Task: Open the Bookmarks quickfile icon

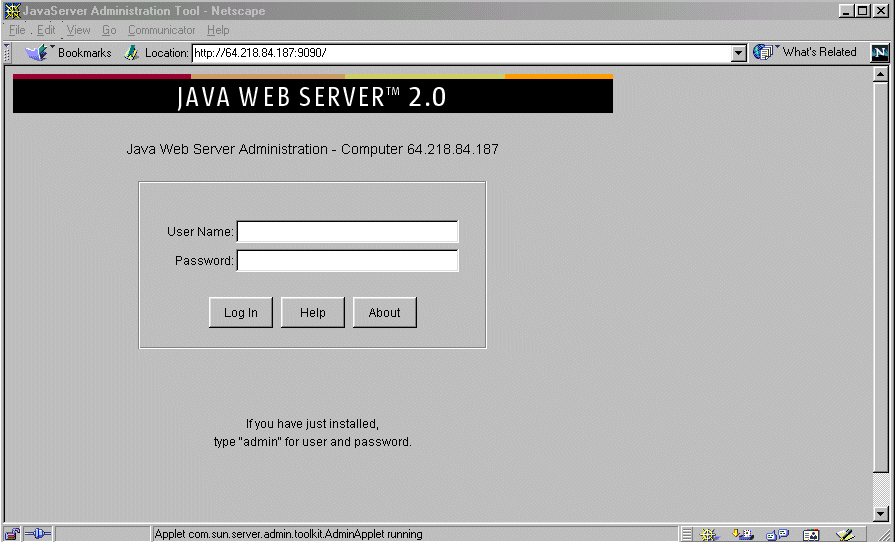Action: (36, 53)
